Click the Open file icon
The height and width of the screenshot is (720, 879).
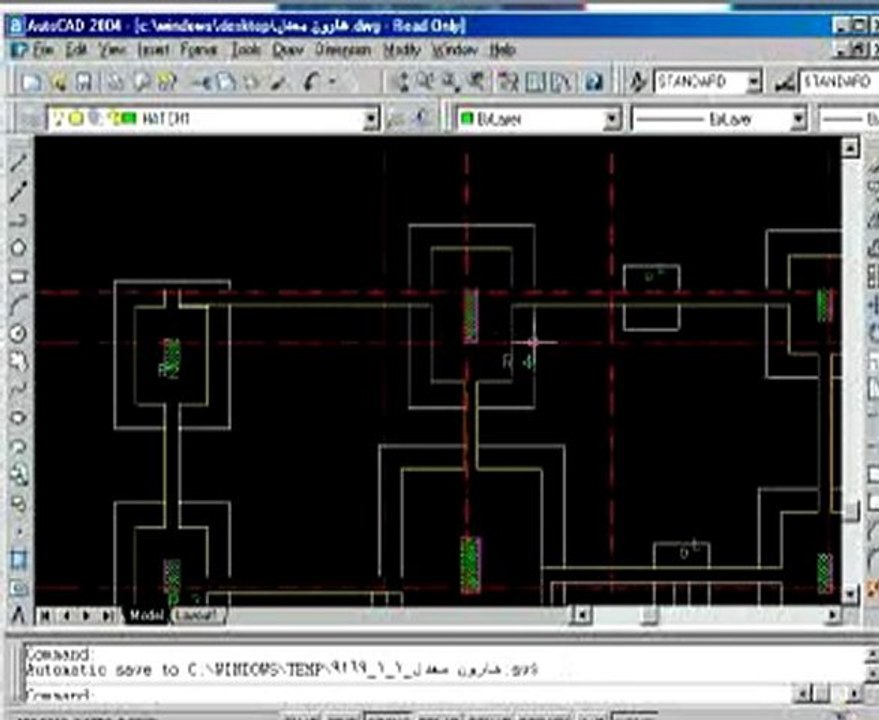pyautogui.click(x=58, y=82)
